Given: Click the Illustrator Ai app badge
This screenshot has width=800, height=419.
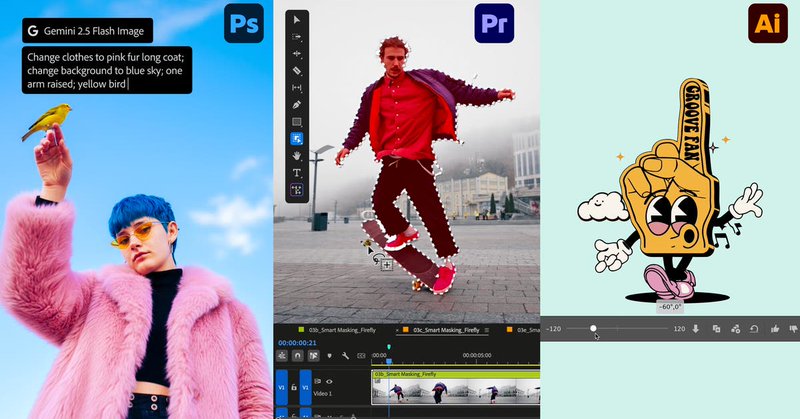Looking at the screenshot, I should click(x=767, y=23).
